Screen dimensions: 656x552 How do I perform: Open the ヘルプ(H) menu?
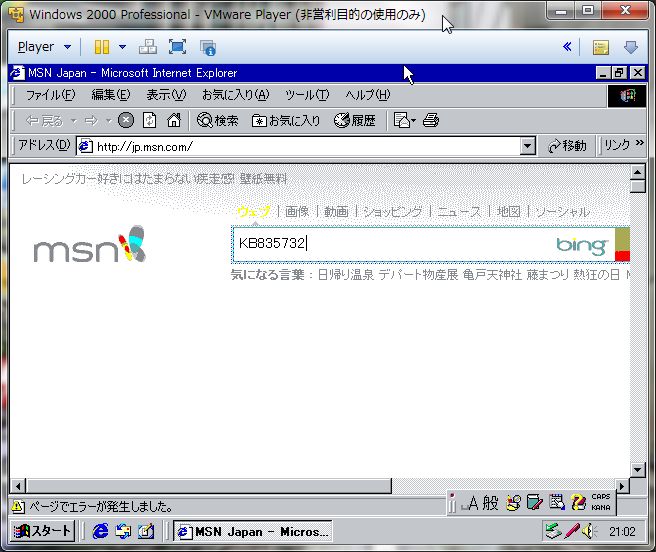[x=367, y=95]
